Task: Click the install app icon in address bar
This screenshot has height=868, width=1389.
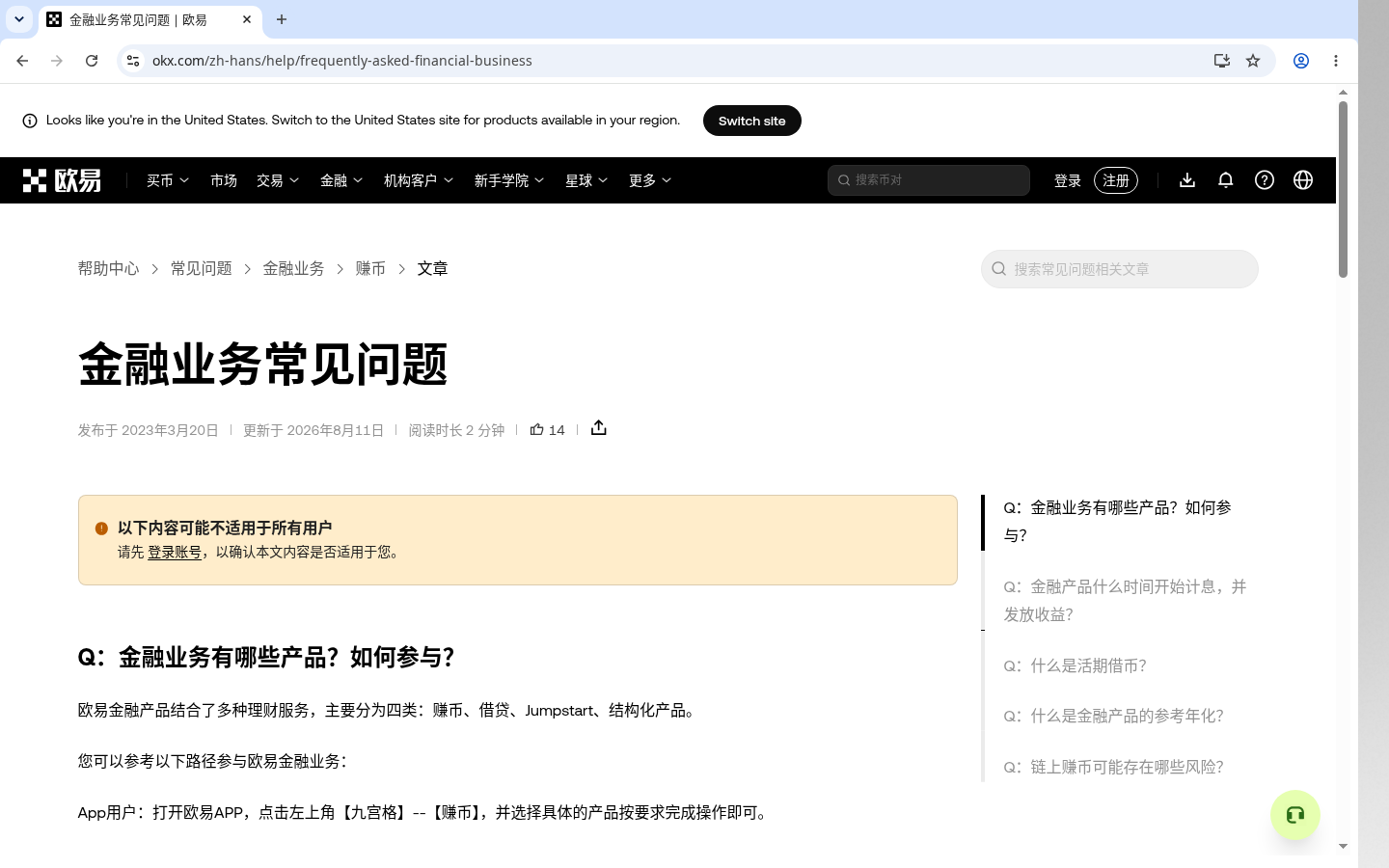Action: (x=1222, y=61)
